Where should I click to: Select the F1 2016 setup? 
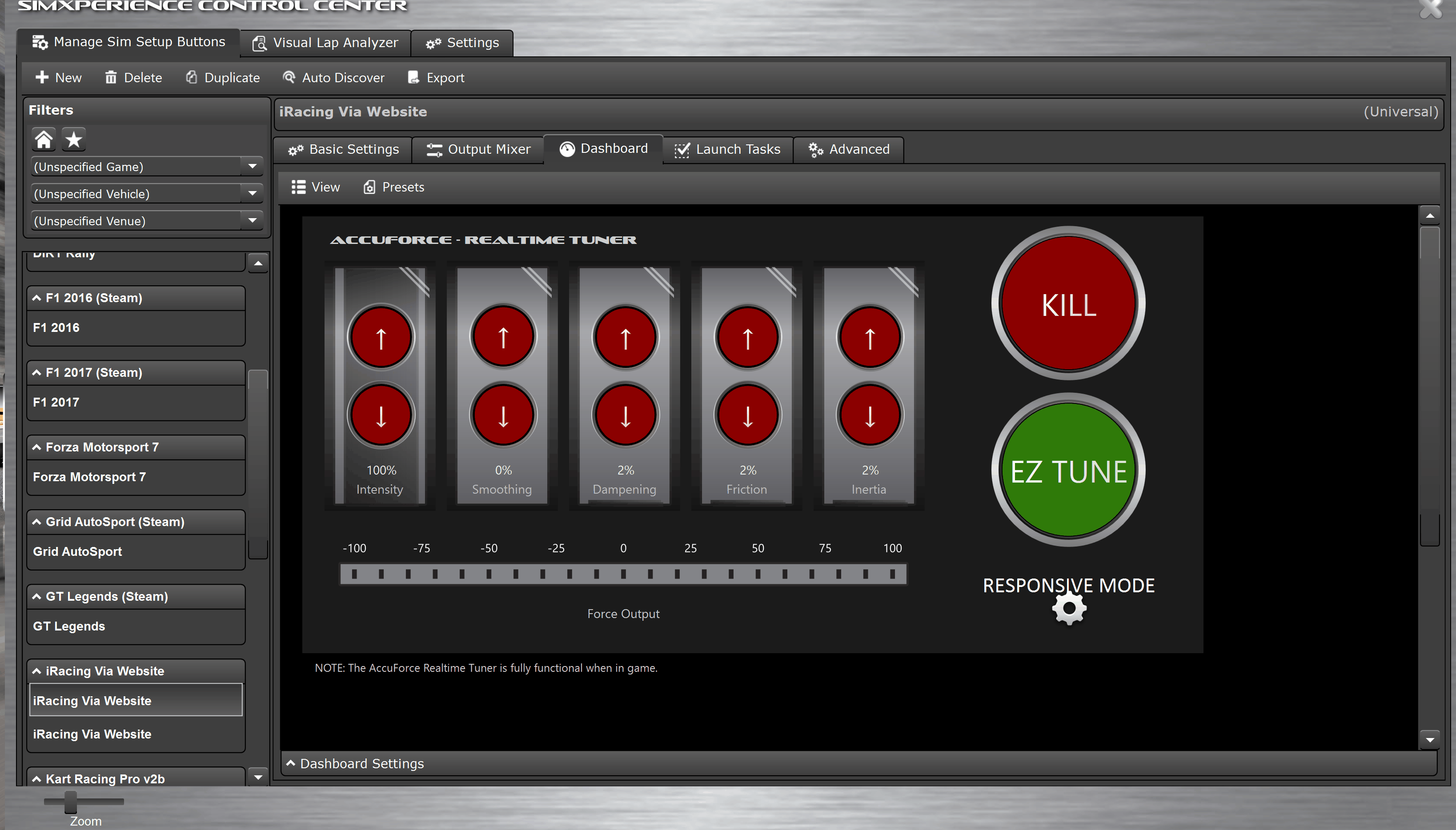(x=136, y=328)
